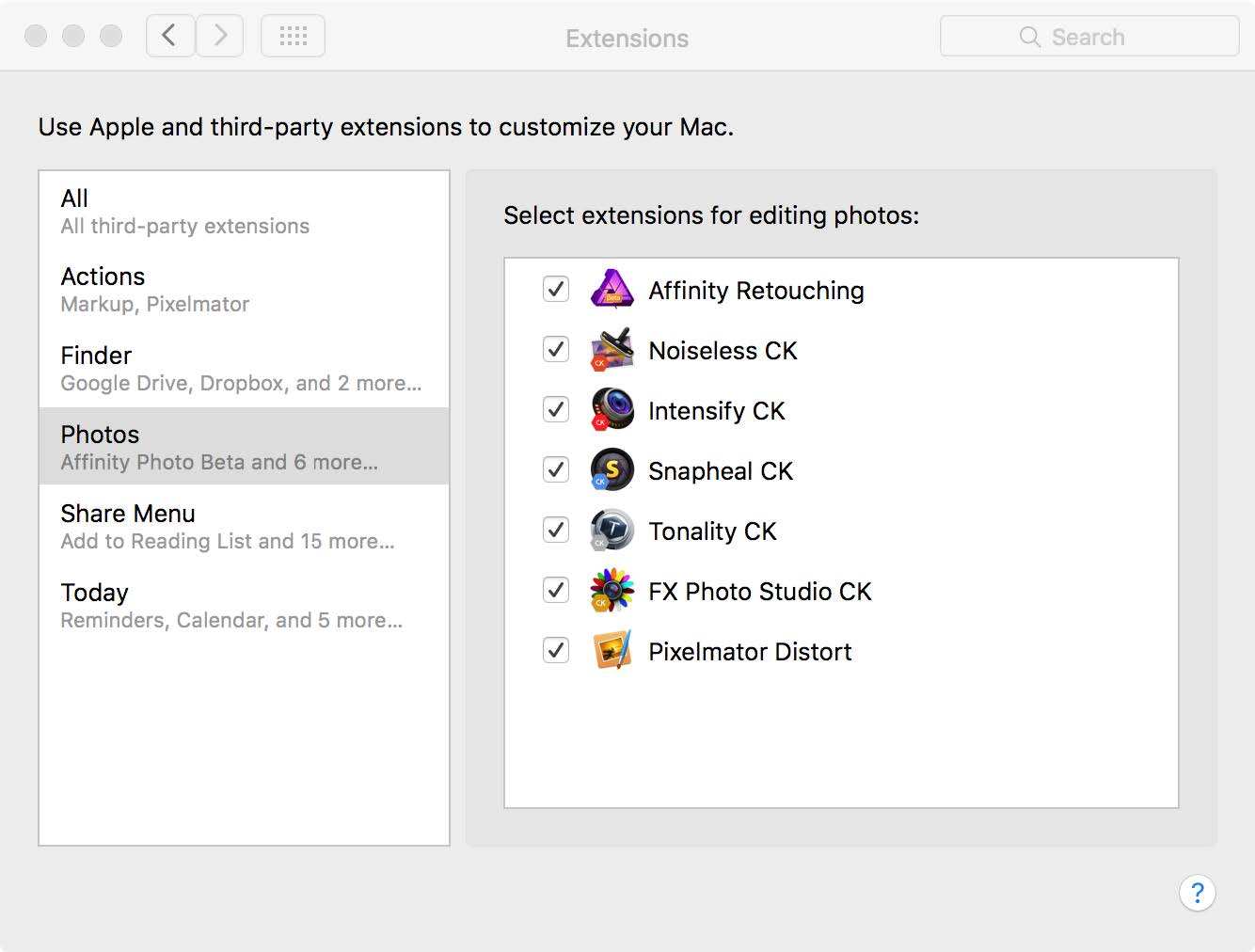This screenshot has height=952, width=1255.
Task: Click the Snapheal CK icon
Action: (612, 470)
